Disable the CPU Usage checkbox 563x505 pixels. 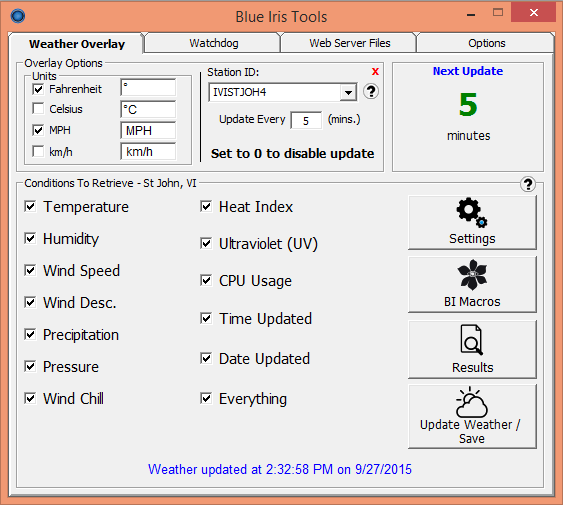[206, 280]
